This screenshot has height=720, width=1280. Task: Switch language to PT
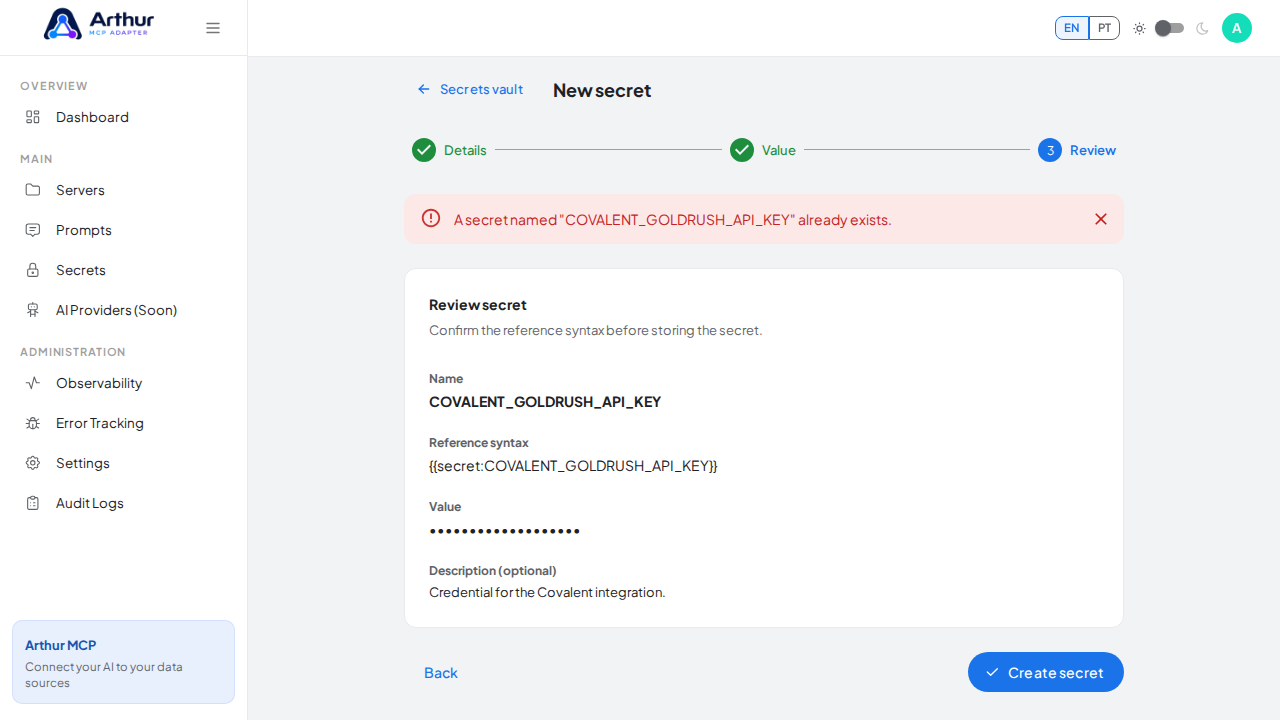[1104, 28]
